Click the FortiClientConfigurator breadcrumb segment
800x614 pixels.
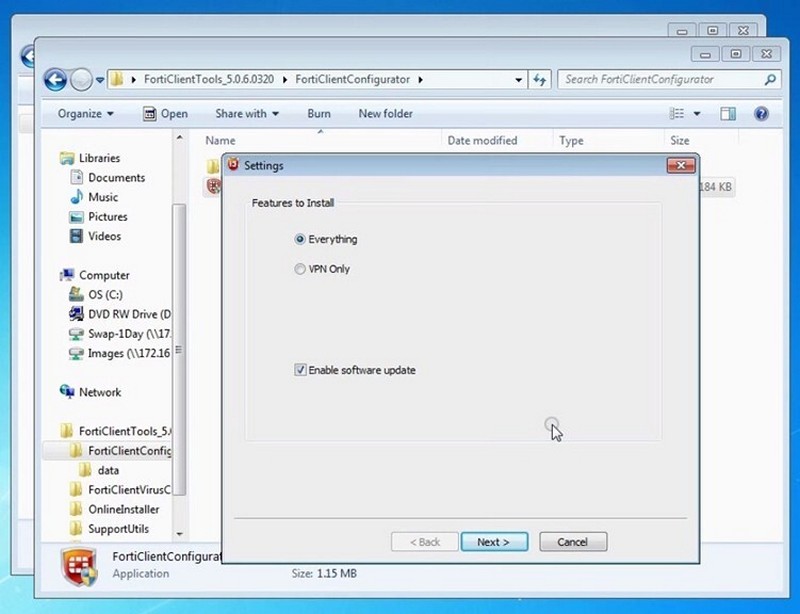(353, 80)
